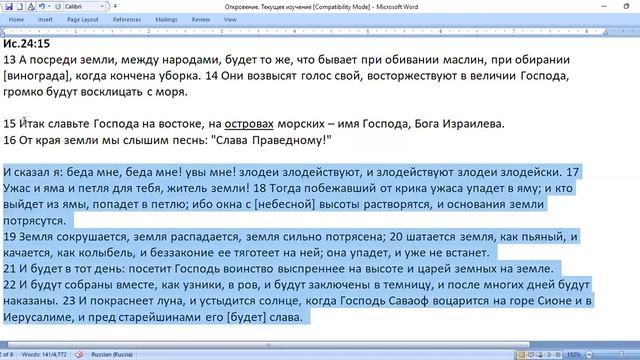Open Customize Quick Access Toolbar arrow
The height and width of the screenshot is (360, 640).
pyautogui.click(x=116, y=7)
